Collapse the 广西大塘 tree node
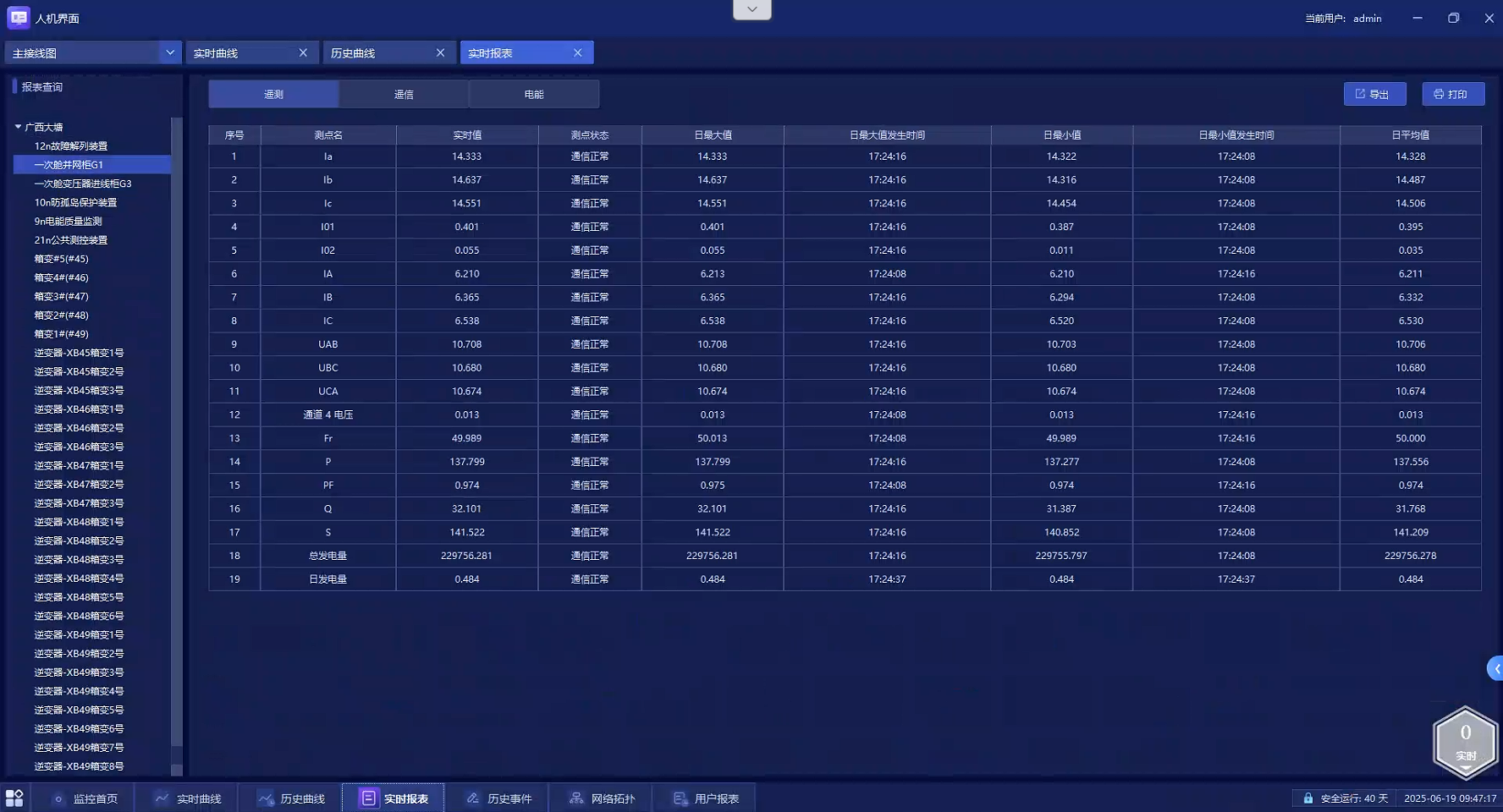This screenshot has width=1503, height=812. point(18,127)
